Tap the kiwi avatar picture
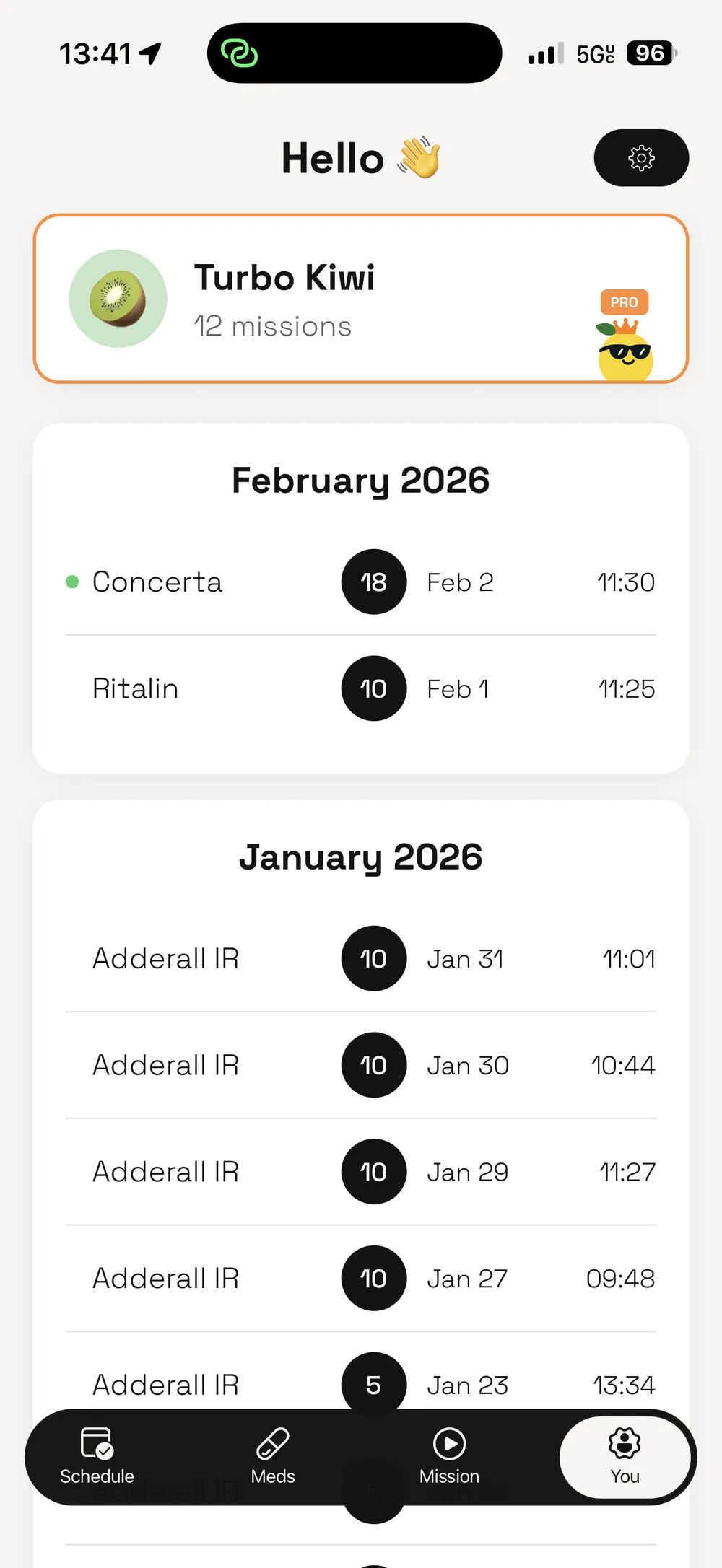 coord(118,299)
